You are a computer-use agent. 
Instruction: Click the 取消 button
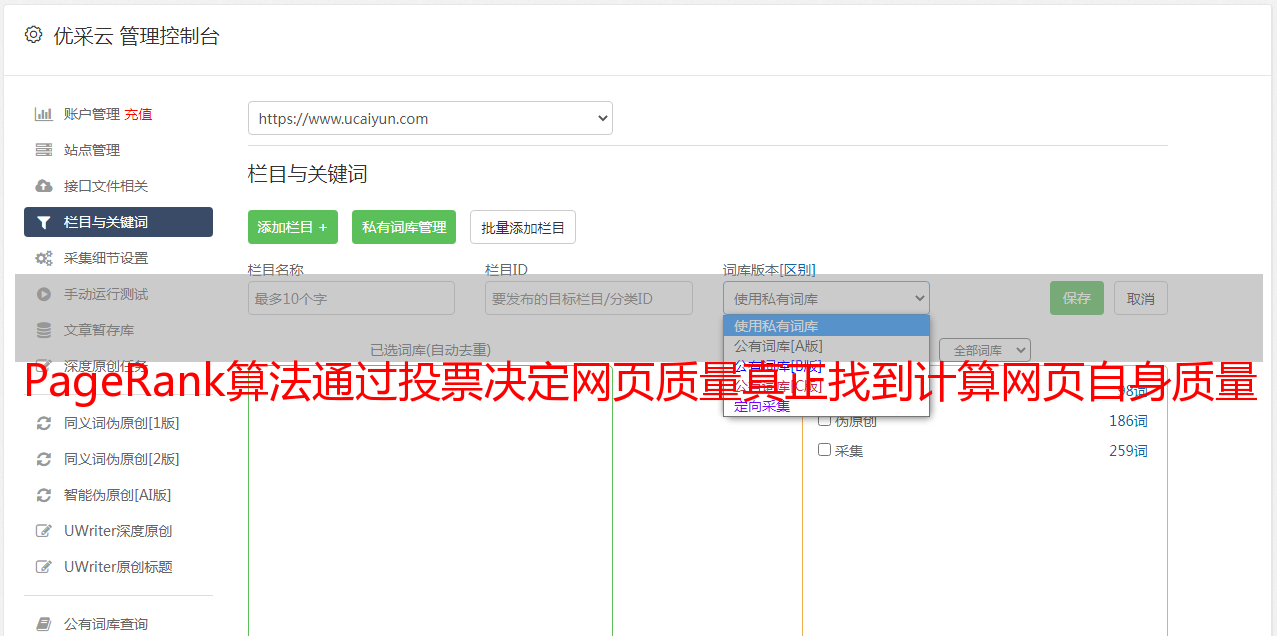click(1141, 298)
